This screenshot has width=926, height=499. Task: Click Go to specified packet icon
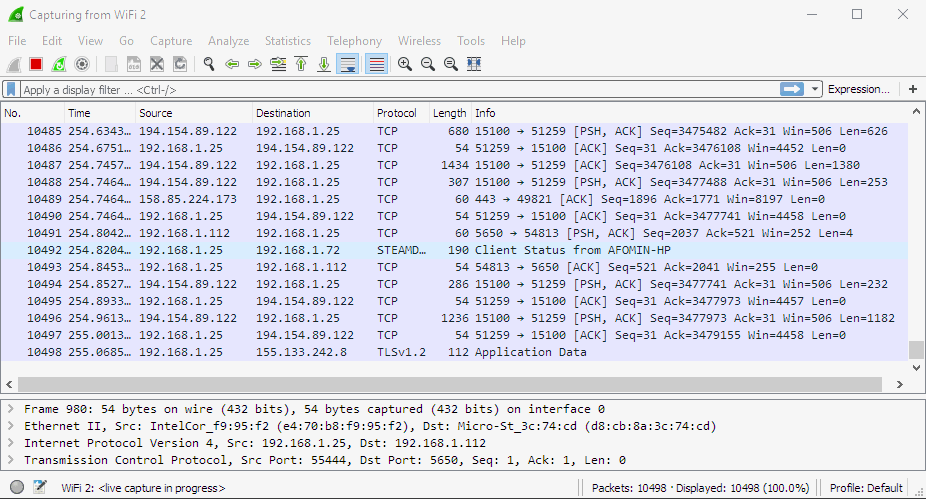(x=278, y=64)
